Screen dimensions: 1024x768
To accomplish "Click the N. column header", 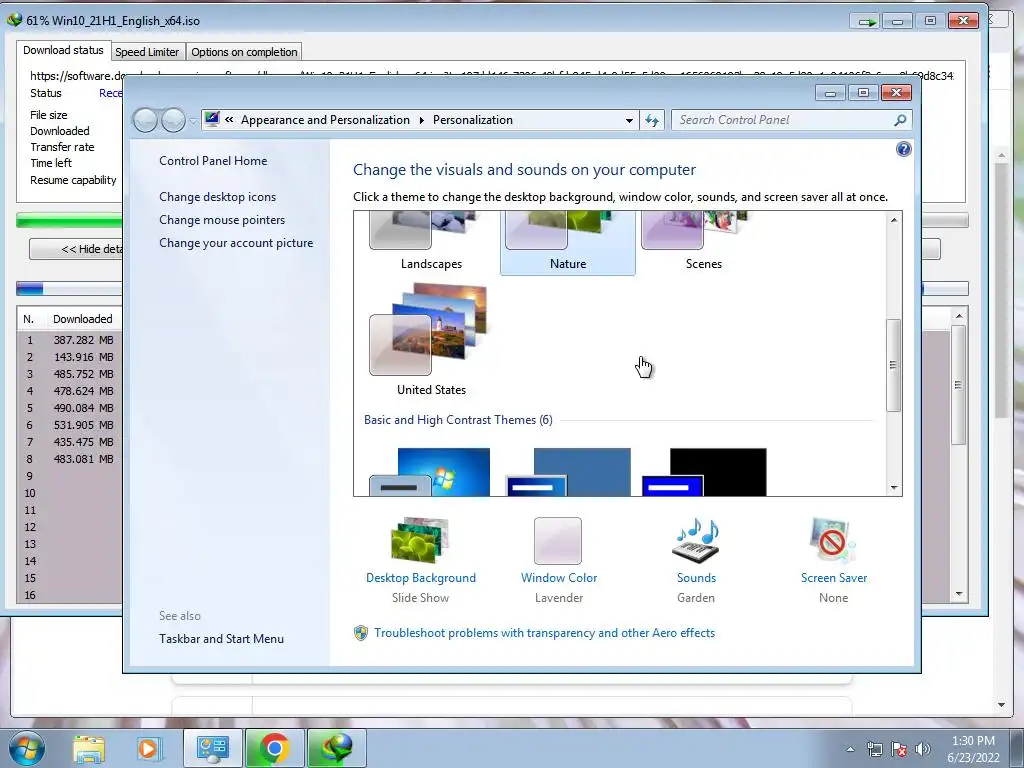I will [x=29, y=319].
